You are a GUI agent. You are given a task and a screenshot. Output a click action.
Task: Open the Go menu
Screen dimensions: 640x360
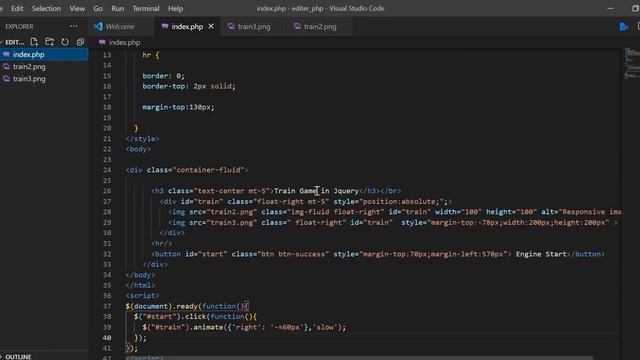98,9
